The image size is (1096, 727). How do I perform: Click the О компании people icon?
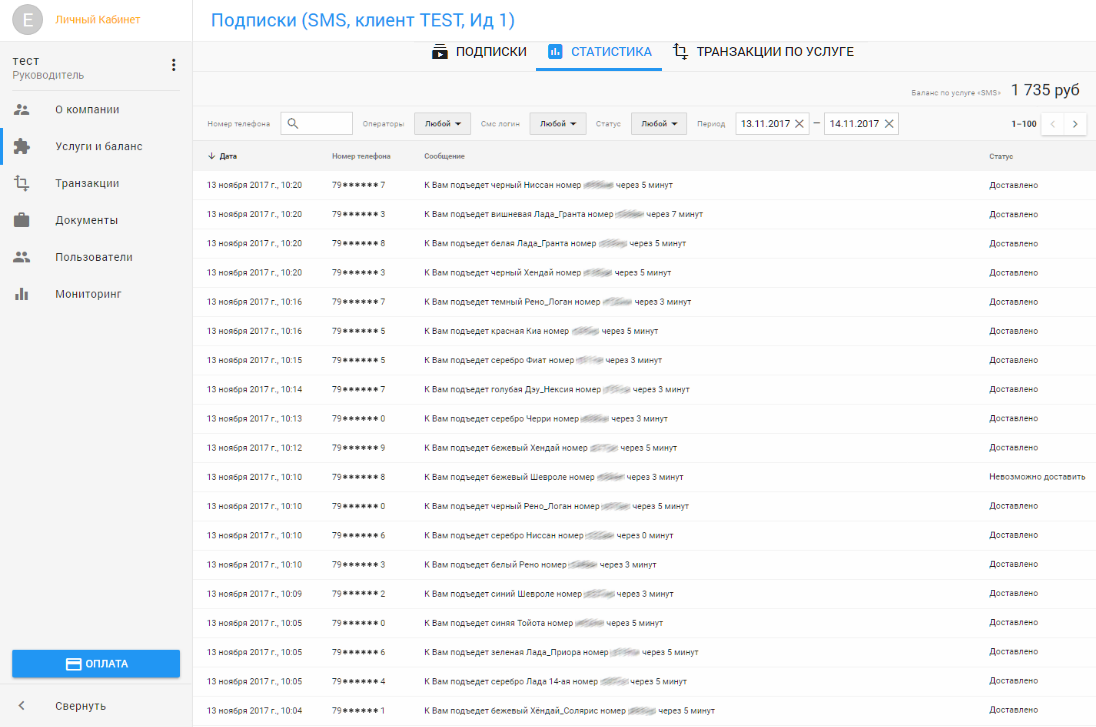click(x=22, y=110)
